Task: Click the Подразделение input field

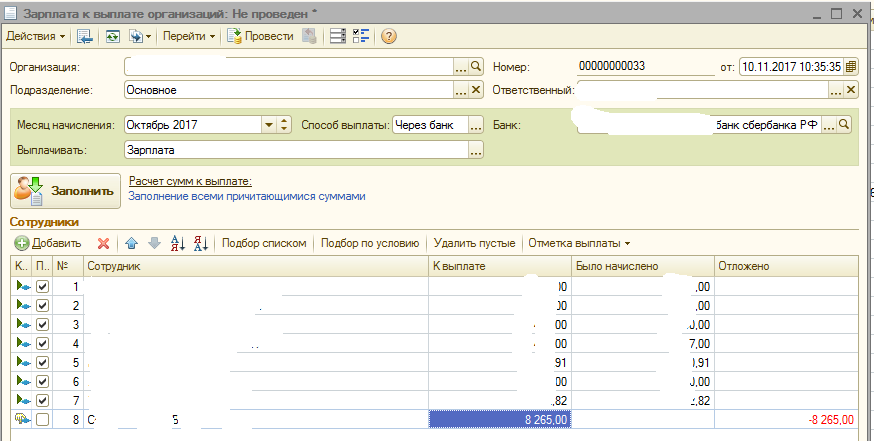Action: point(288,90)
